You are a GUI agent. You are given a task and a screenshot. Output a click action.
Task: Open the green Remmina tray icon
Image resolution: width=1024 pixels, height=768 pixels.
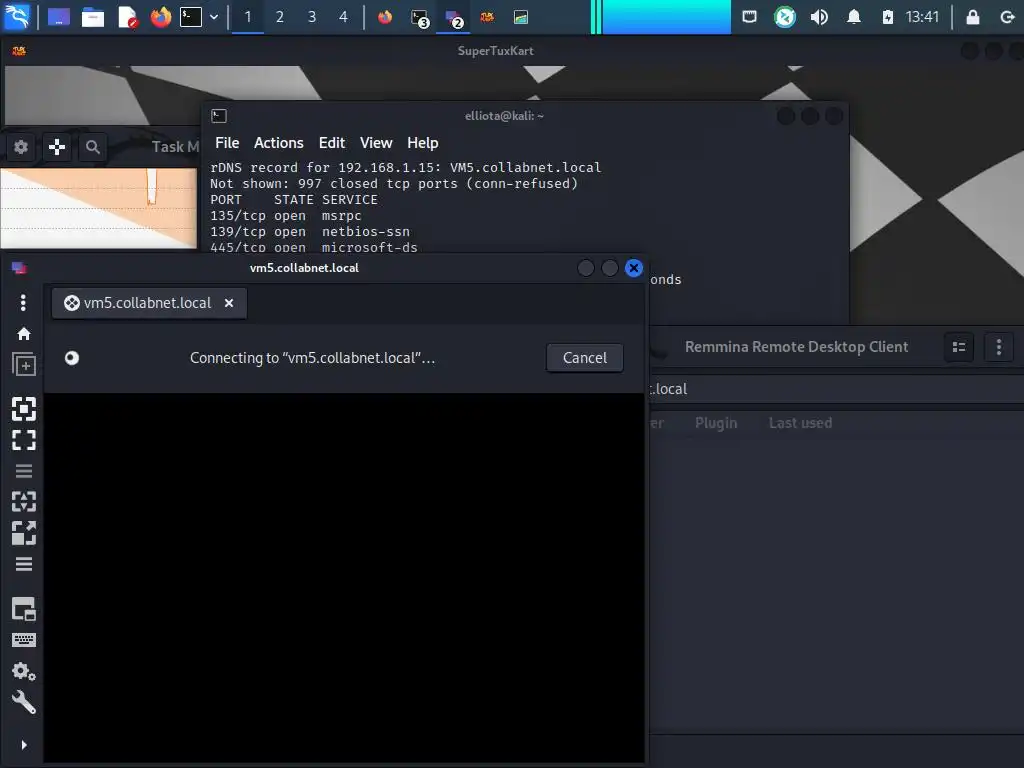coord(784,17)
